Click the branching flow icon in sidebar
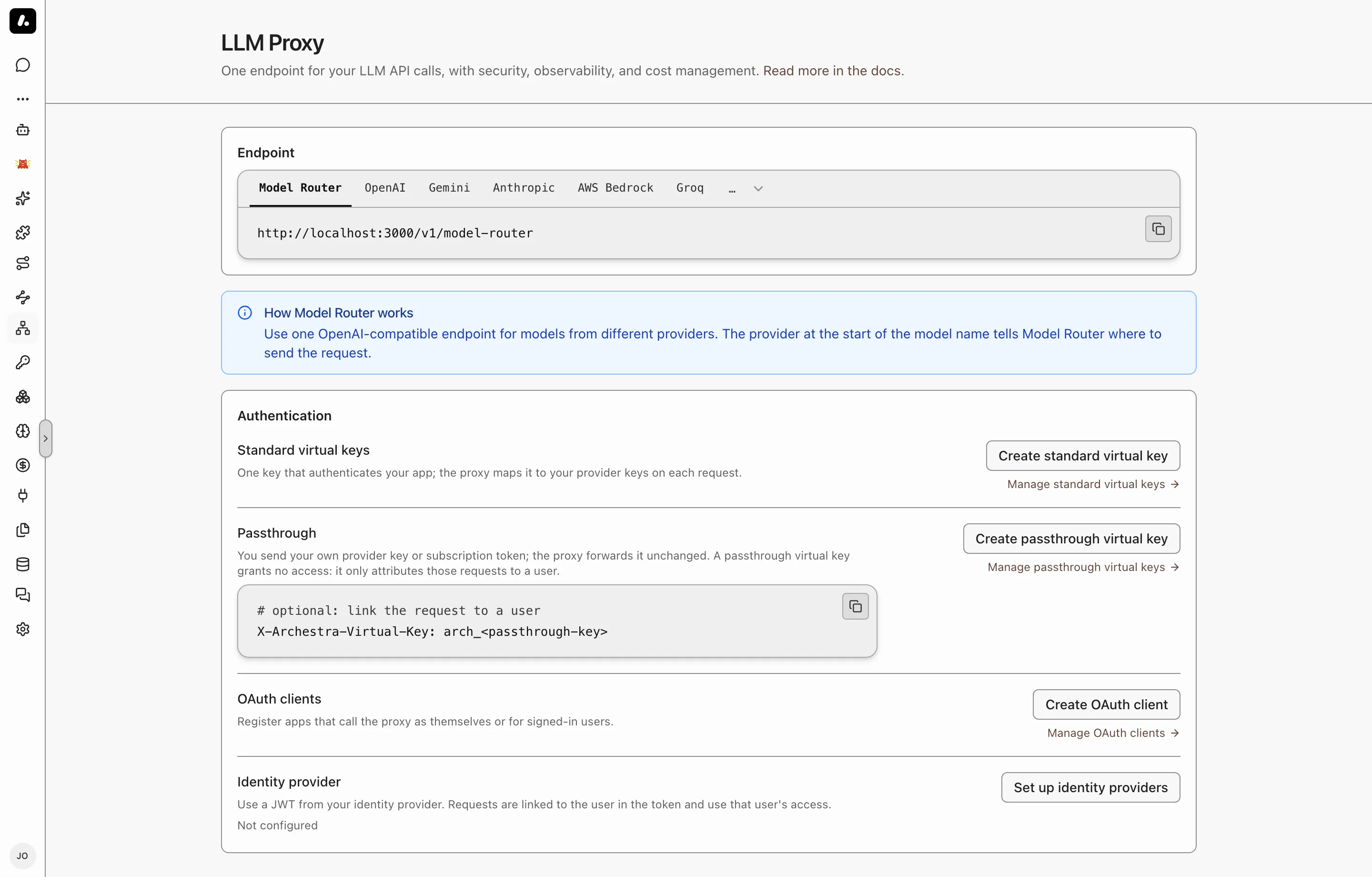Screen dimensions: 1372x877 pyautogui.click(x=23, y=297)
